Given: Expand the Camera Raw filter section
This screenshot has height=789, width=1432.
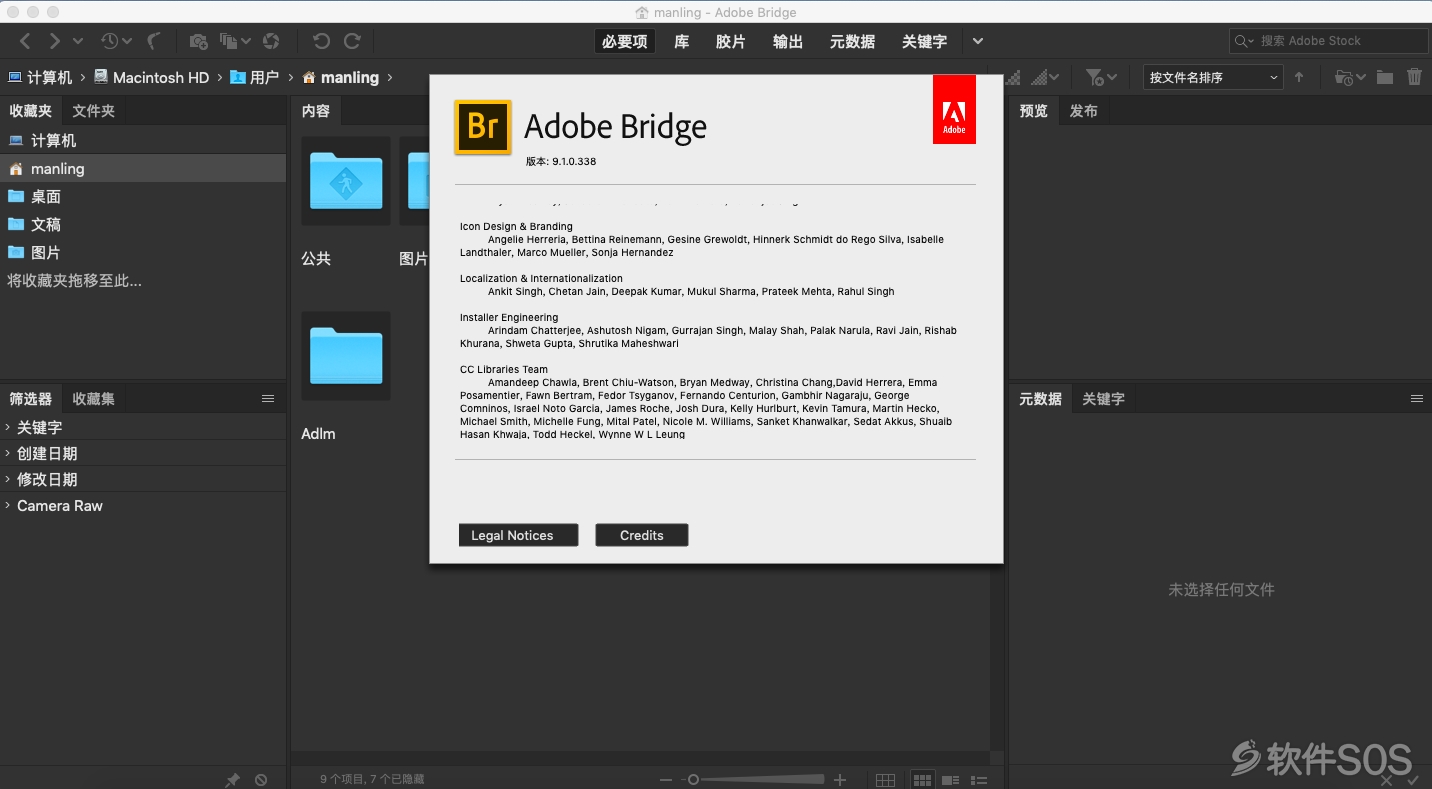Looking at the screenshot, I should (x=8, y=505).
